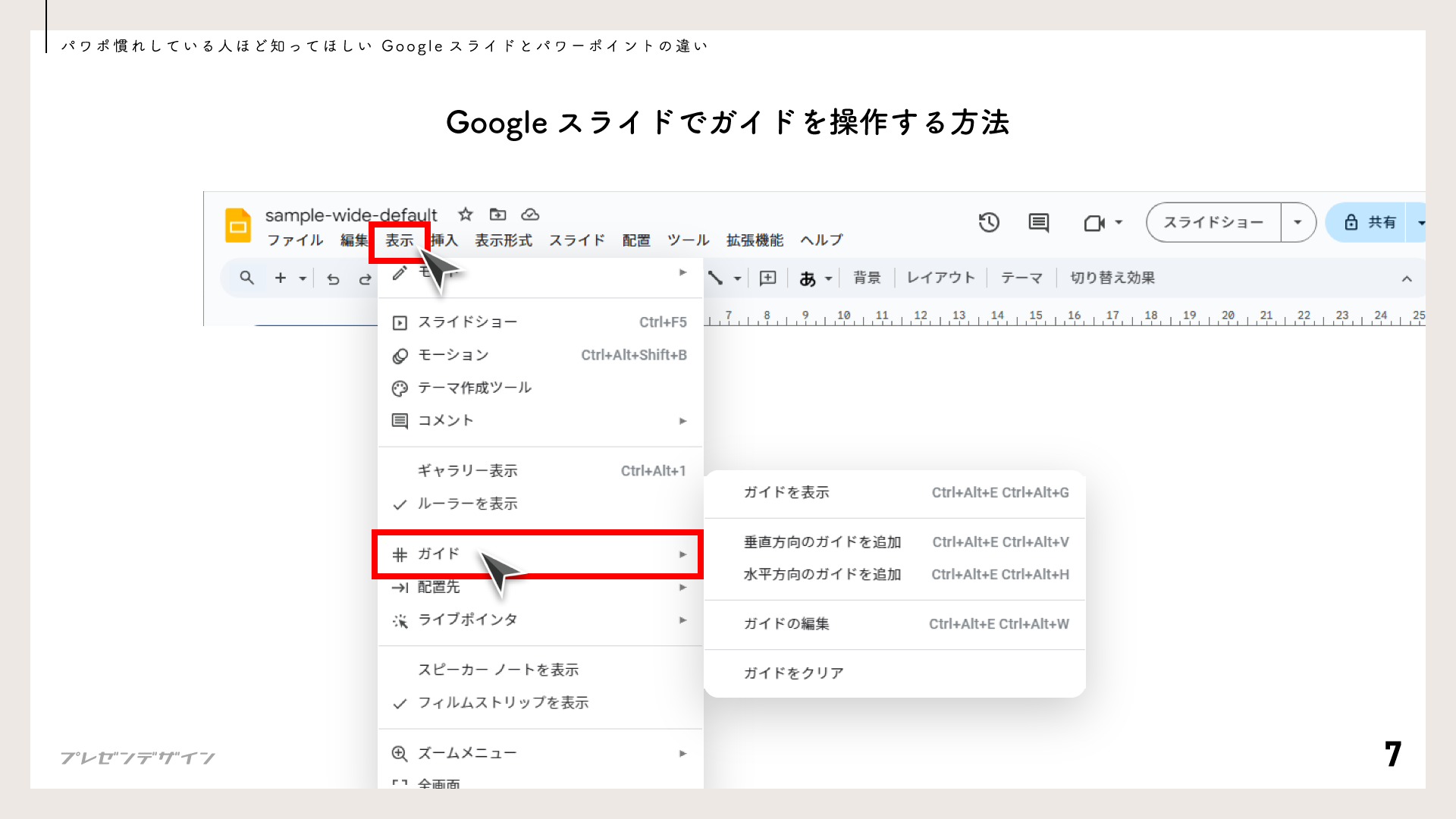Check the cloud save status icon
Viewport: 1456px width, 819px height.
pyautogui.click(x=531, y=215)
